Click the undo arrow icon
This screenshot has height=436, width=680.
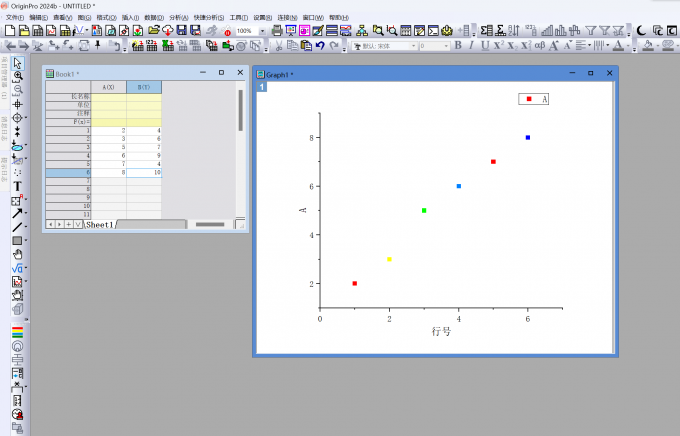click(320, 45)
